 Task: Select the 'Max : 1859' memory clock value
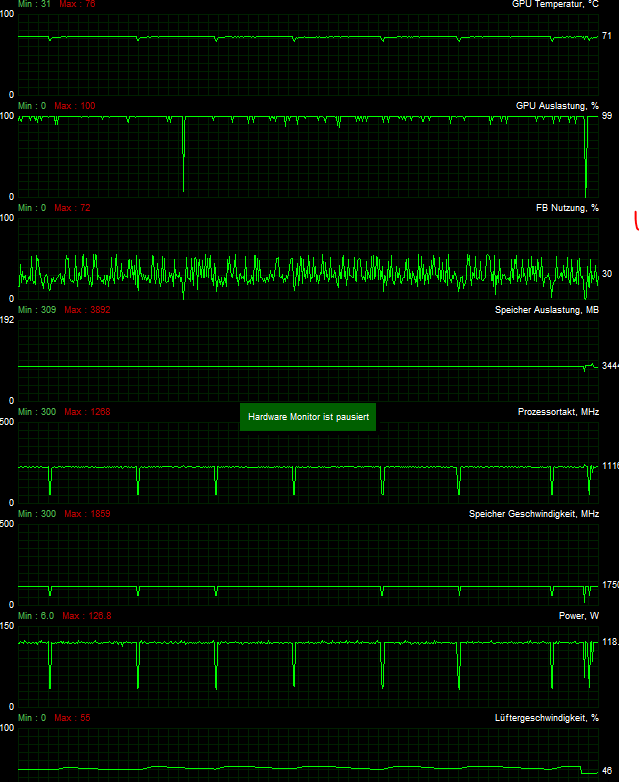87,514
